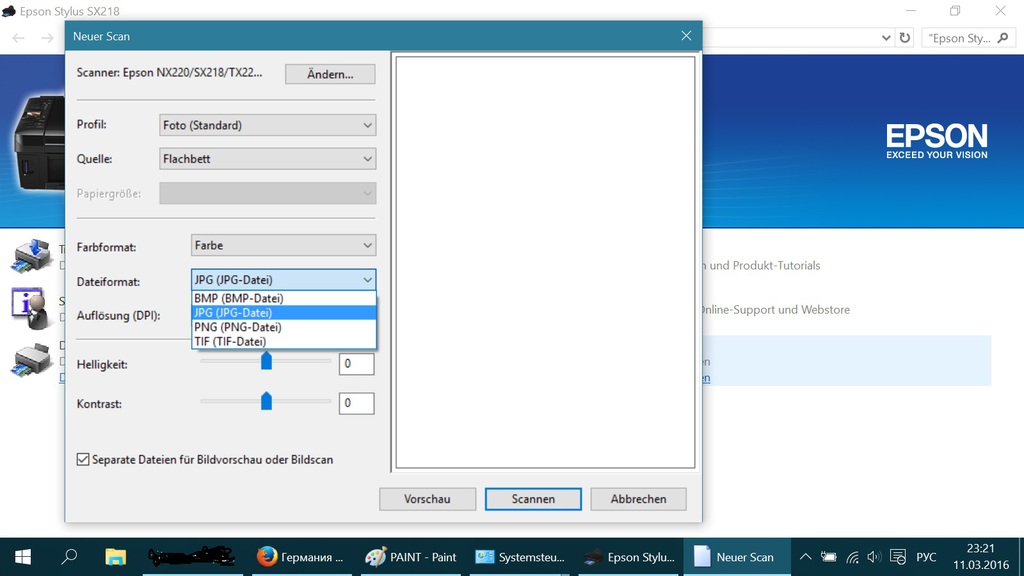
Task: Switch to Epson Stylus taskbar item
Action: [630, 557]
